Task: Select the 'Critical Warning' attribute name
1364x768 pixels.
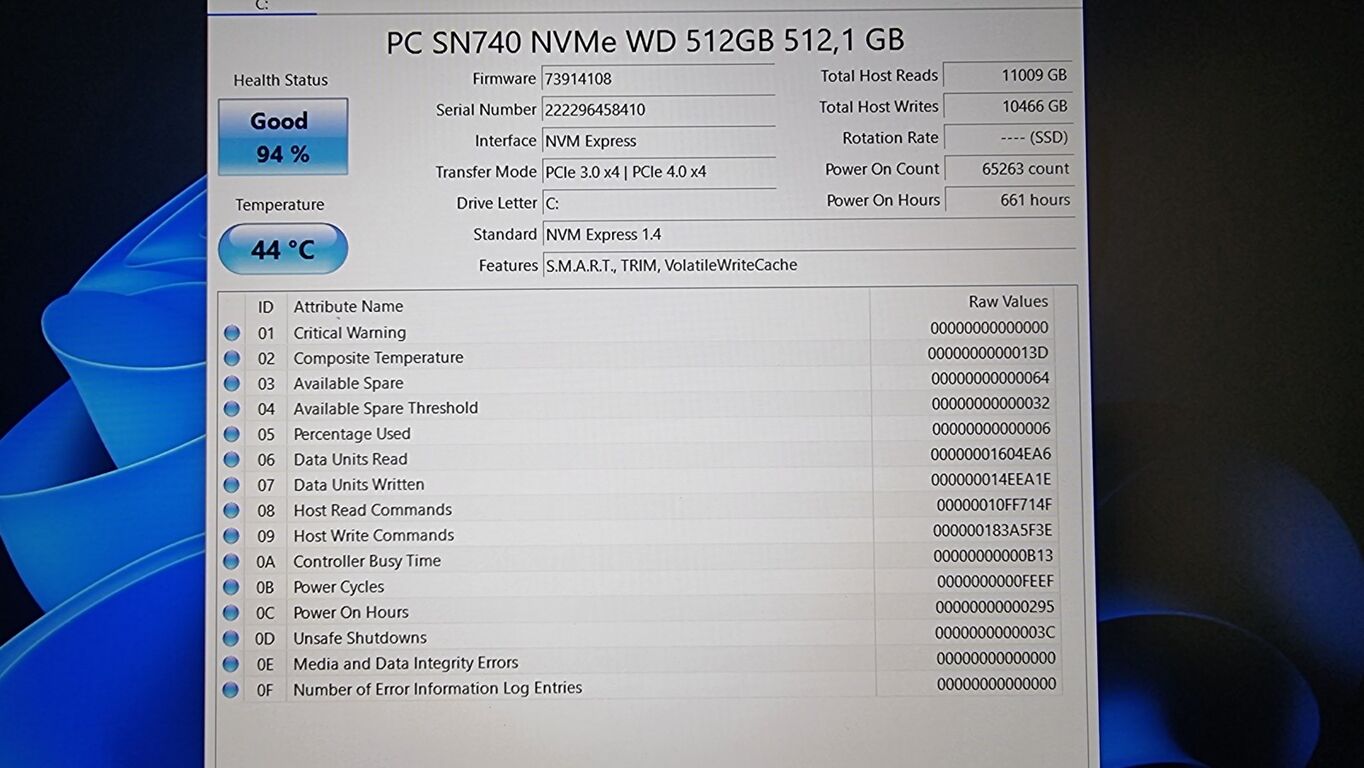Action: click(x=349, y=333)
